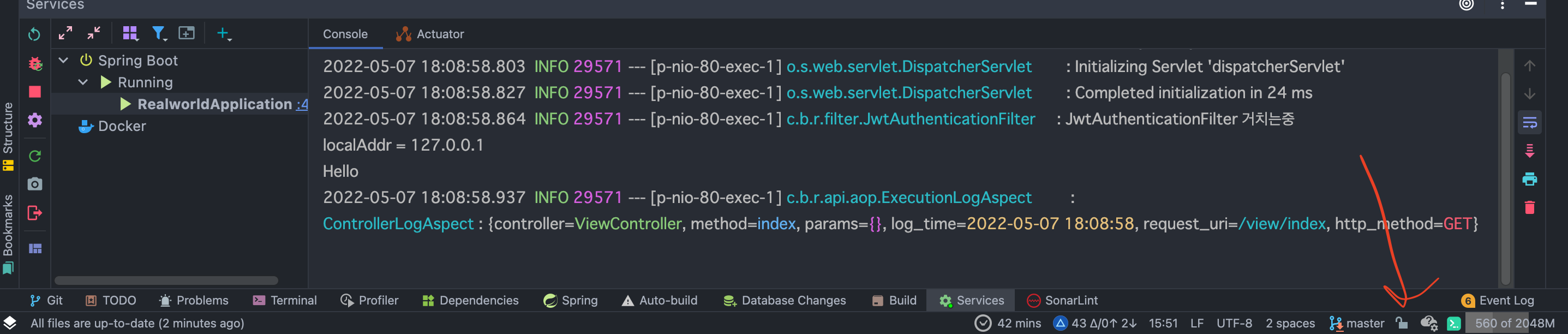Open the Structure side panel
Screen dimensions: 1568x334
8,136
